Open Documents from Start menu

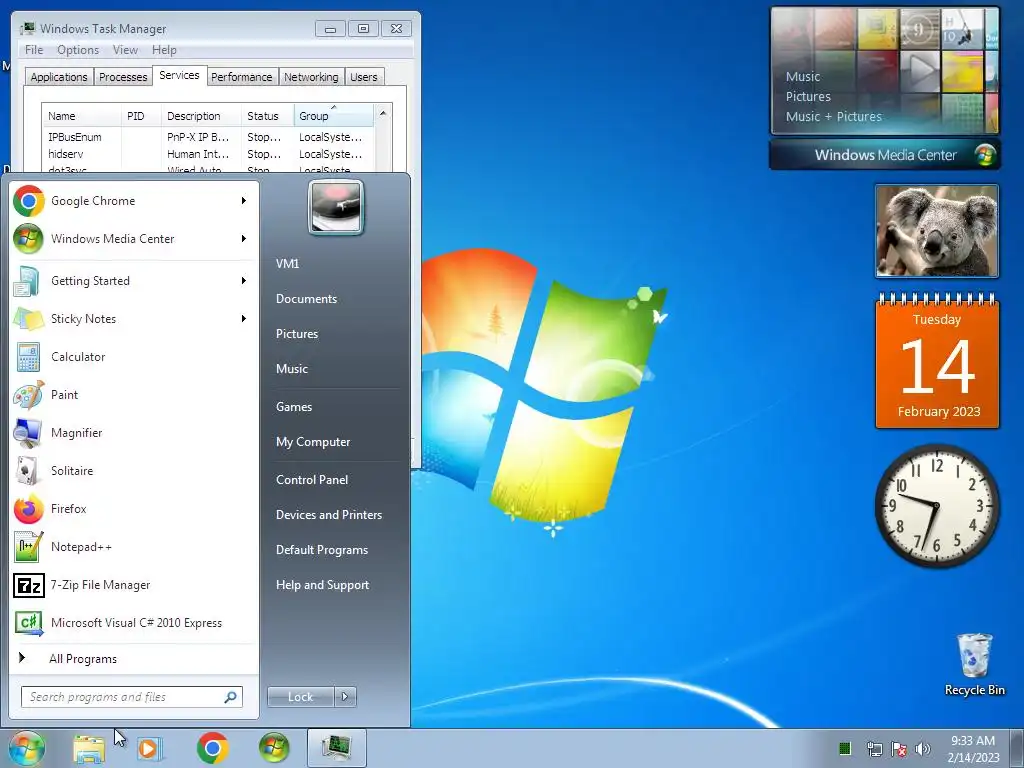(x=306, y=299)
